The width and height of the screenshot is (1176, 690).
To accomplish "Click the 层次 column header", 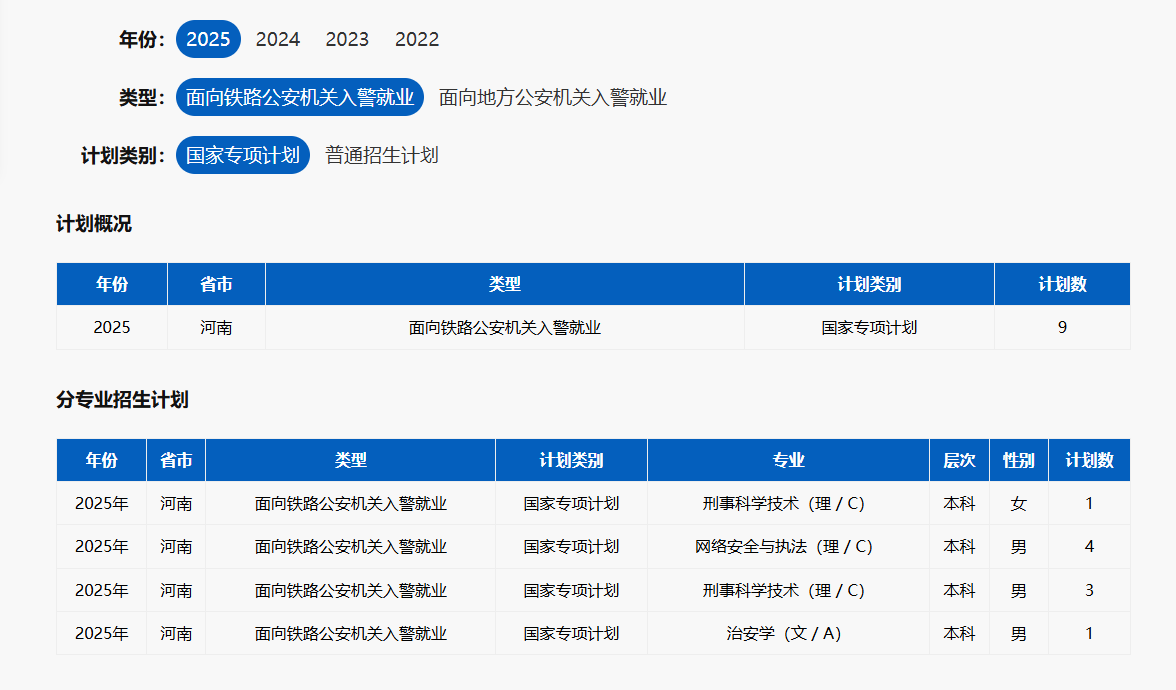I will [x=959, y=460].
